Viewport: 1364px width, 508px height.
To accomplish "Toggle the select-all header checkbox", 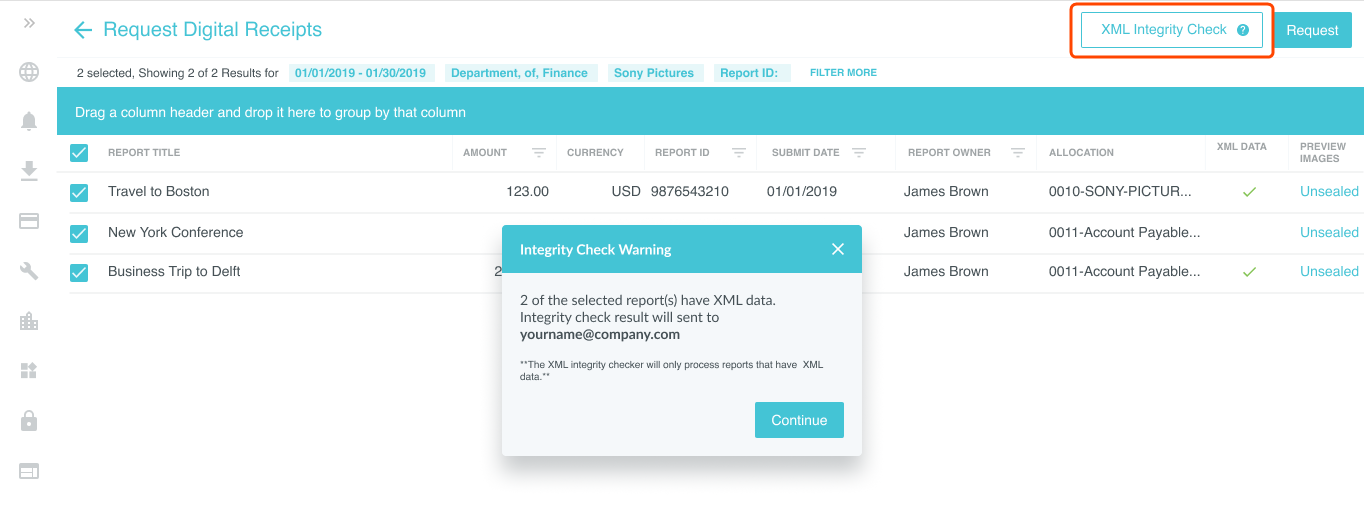I will tap(79, 153).
